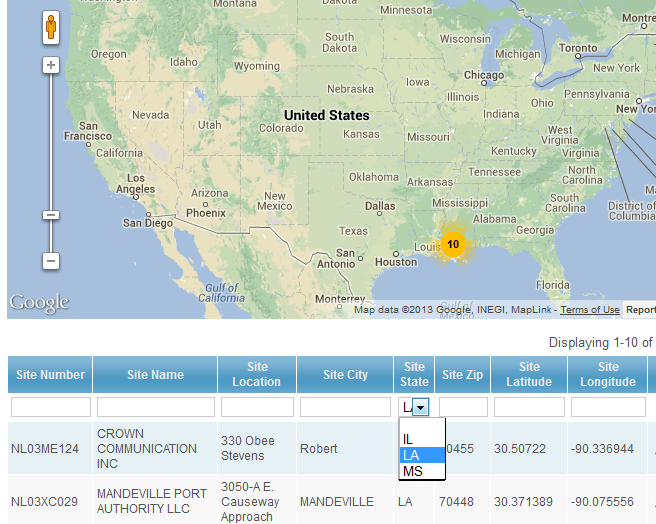Screen dimensions: 656x524
Task: Click the Street View pegman icon
Action: coord(51,28)
